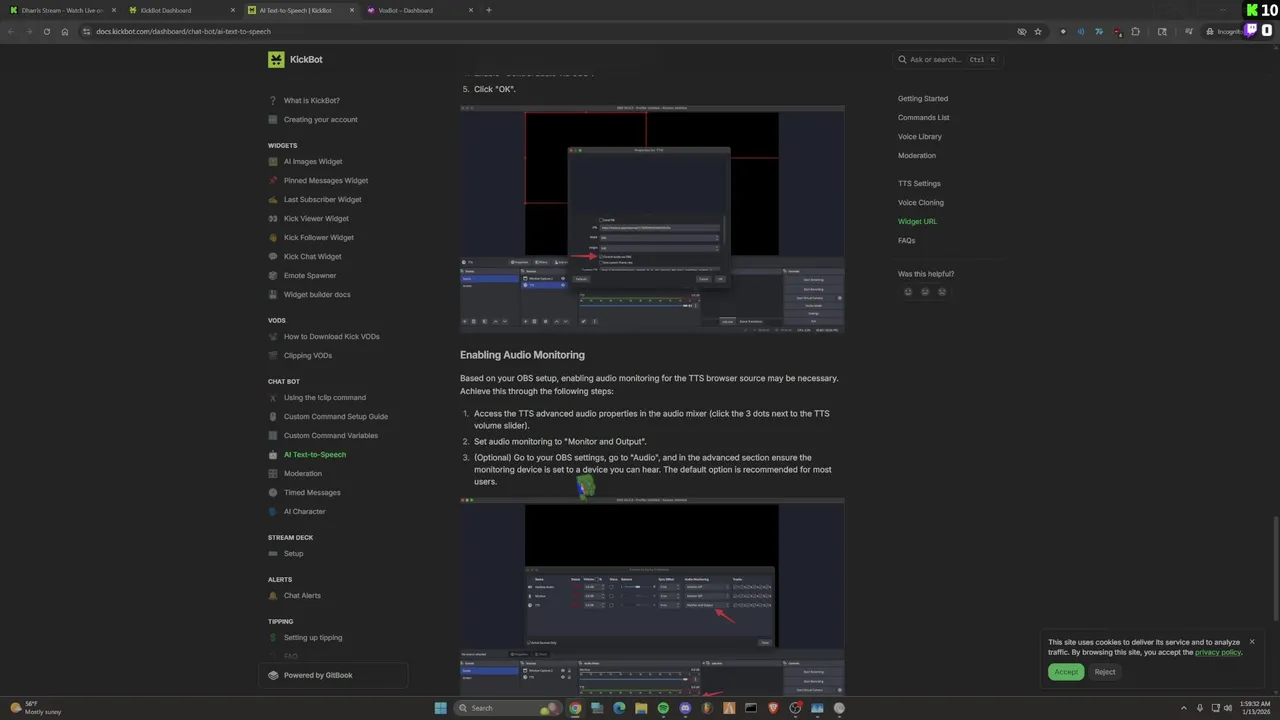Open the OBS audio monitoring screenshot
Viewport: 1280px width, 720px height.
click(x=652, y=597)
